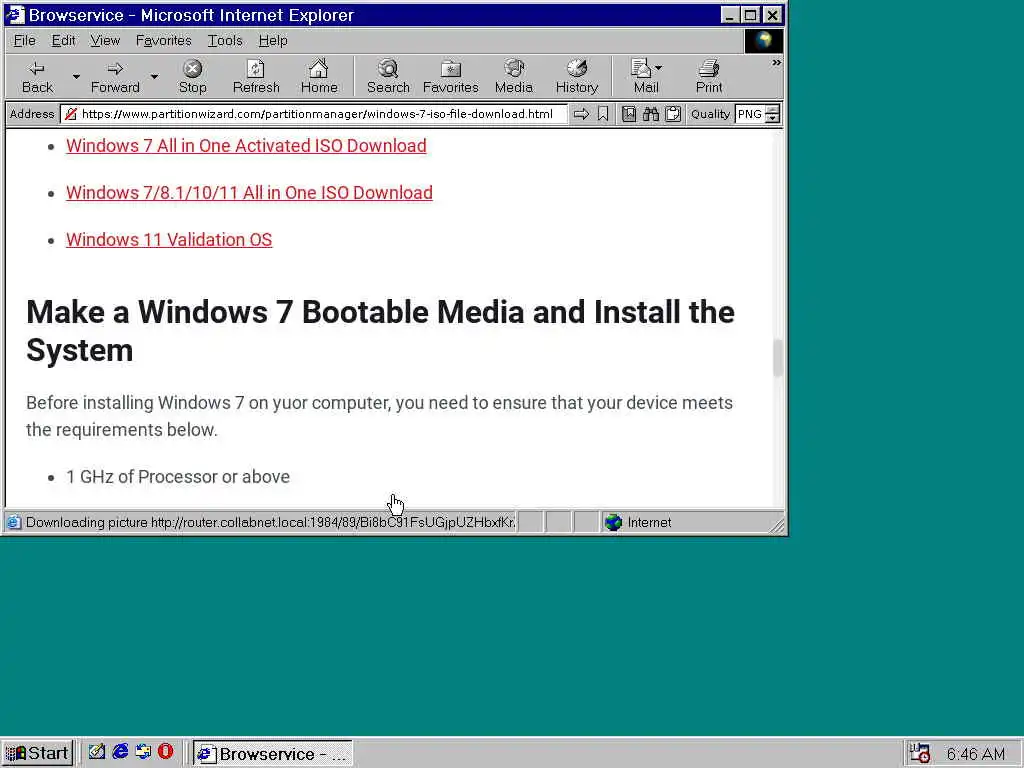1024x768 pixels.
Task: Click the binoculars find icon
Action: point(650,114)
